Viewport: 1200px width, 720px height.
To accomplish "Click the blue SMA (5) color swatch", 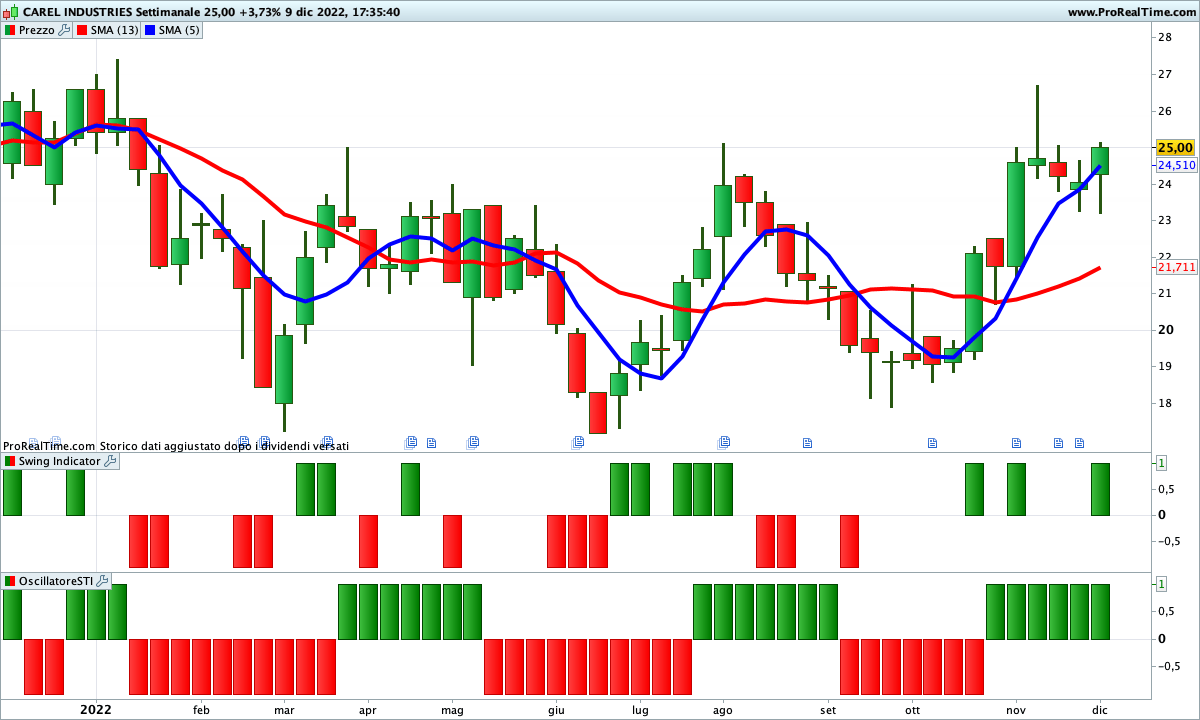I will pyautogui.click(x=150, y=30).
